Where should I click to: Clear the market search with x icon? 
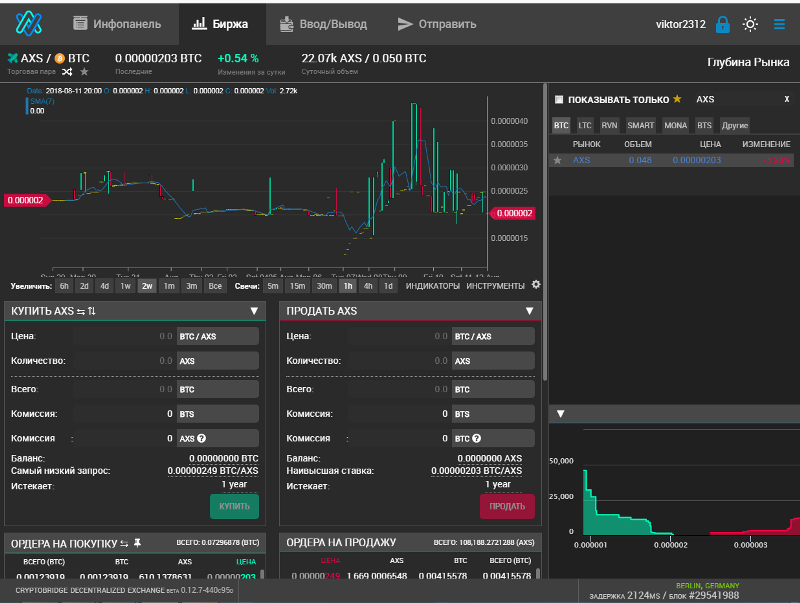787,99
